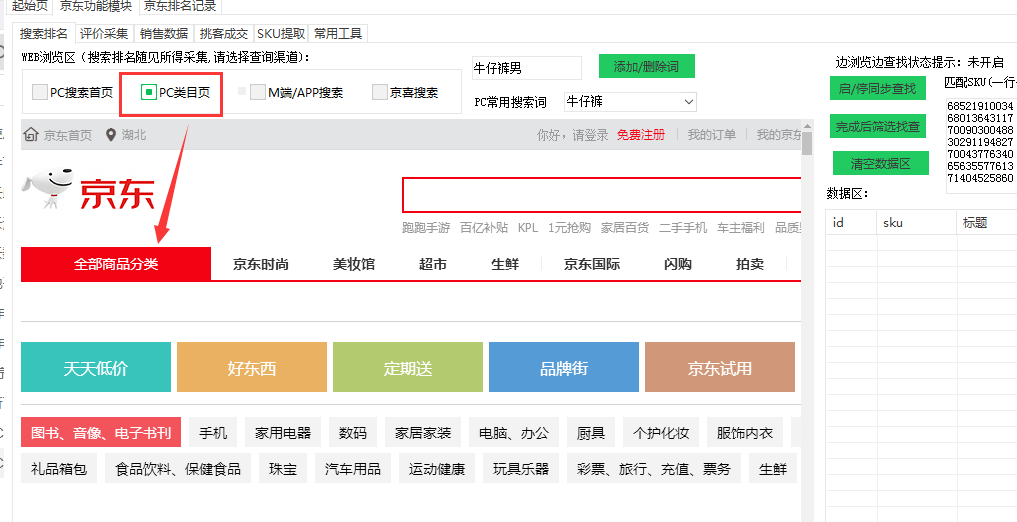Select the 个护化妆 category
The height and width of the screenshot is (522, 1017).
(661, 433)
